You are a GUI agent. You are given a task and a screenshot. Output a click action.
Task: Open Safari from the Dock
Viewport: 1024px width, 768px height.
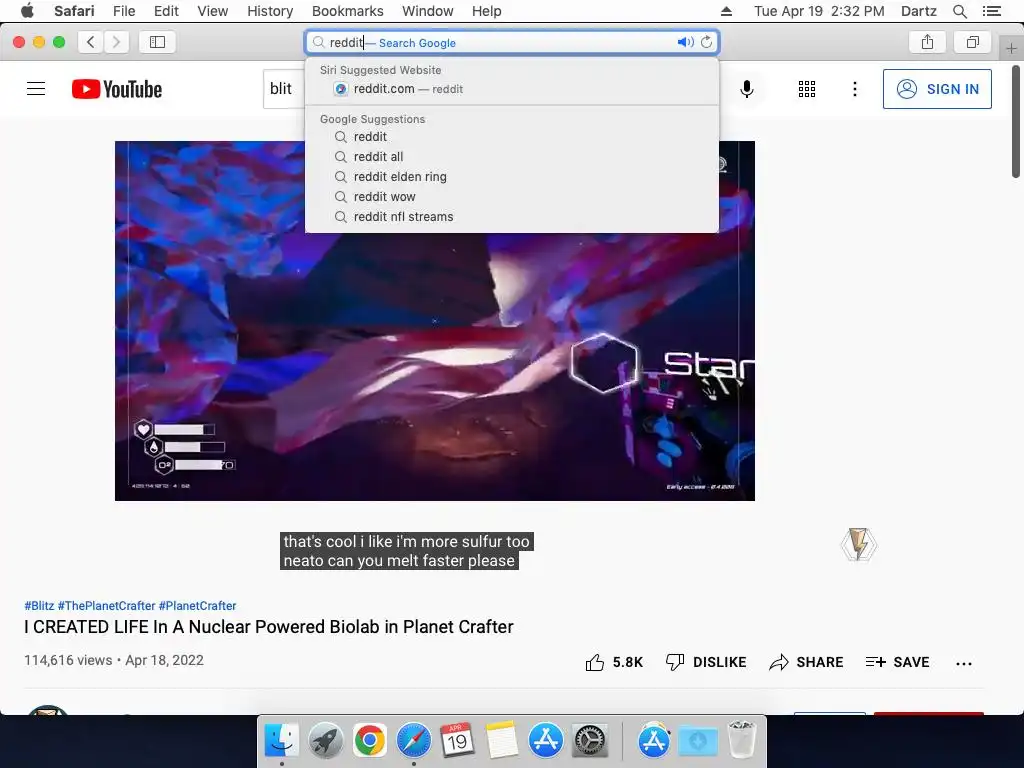coord(413,740)
